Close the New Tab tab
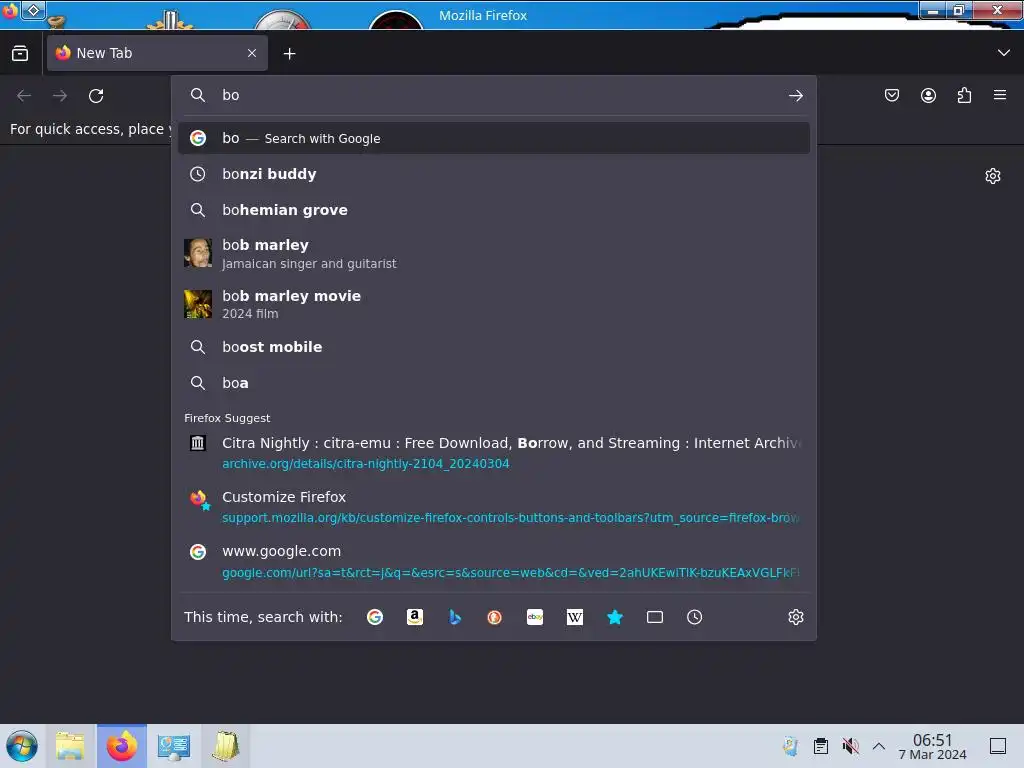The width and height of the screenshot is (1024, 768). click(252, 53)
